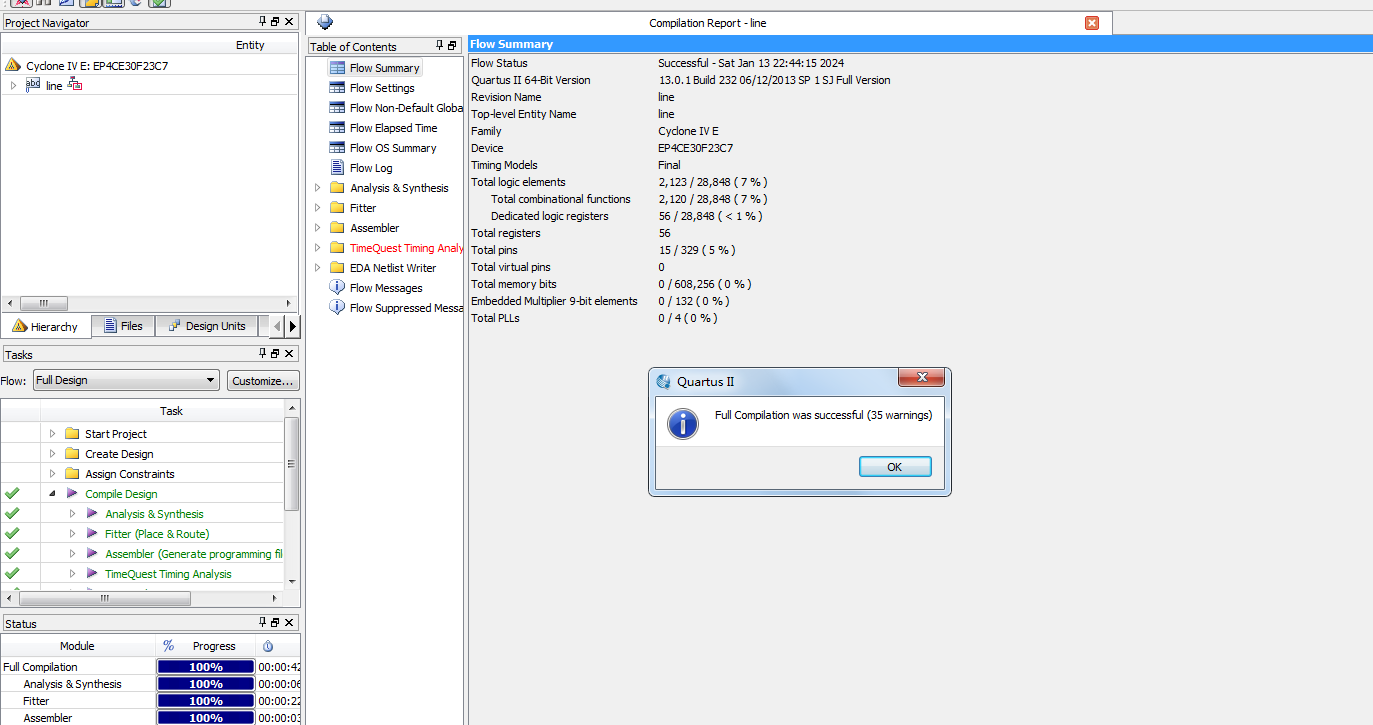Viewport: 1373px width, 725px height.
Task: Close the Quartus II dialog
Action: tap(921, 377)
